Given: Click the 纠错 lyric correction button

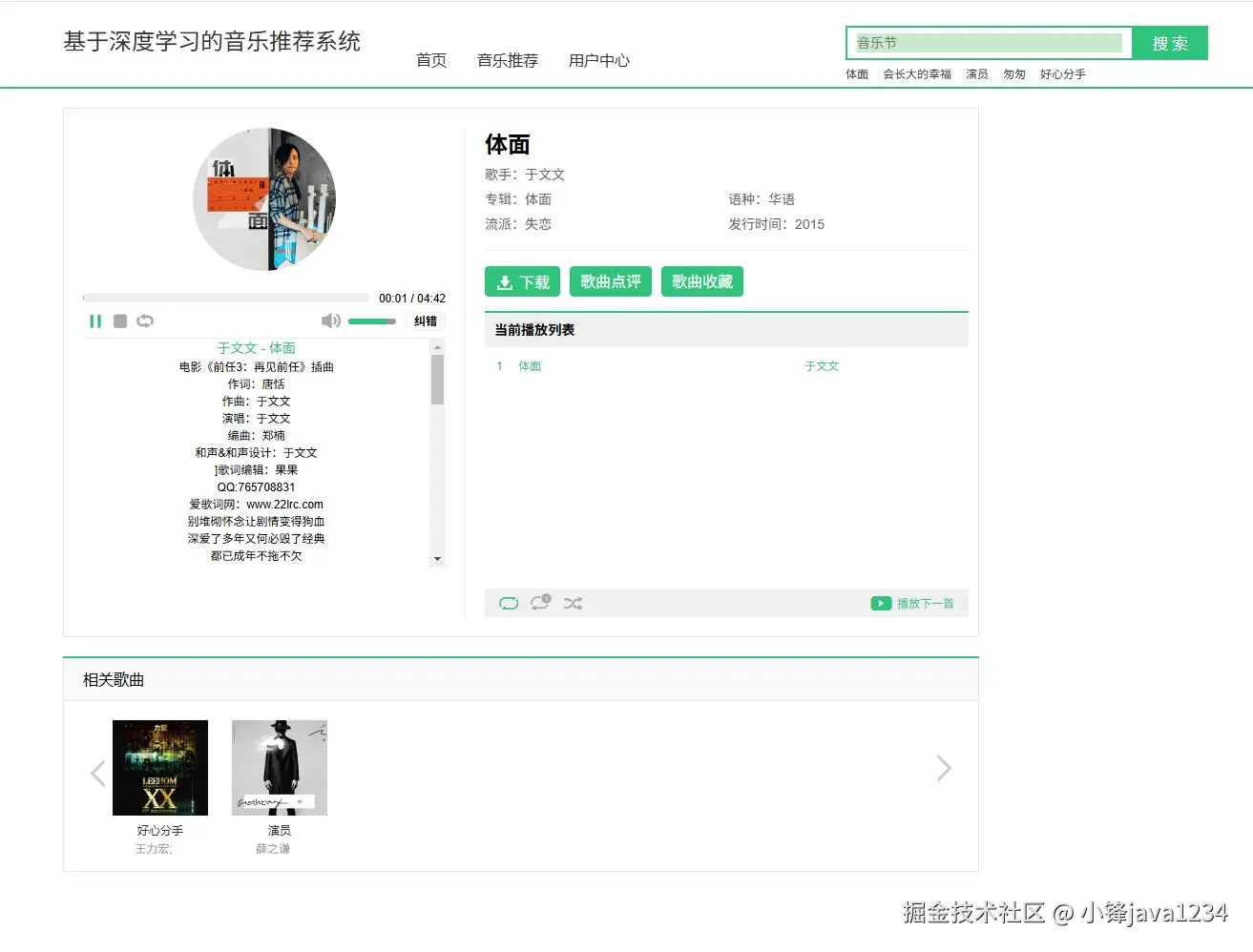Looking at the screenshot, I should point(426,321).
